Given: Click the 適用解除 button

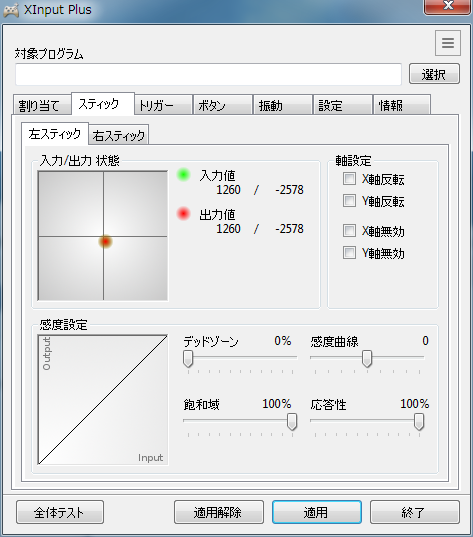Looking at the screenshot, I should 219,512.
